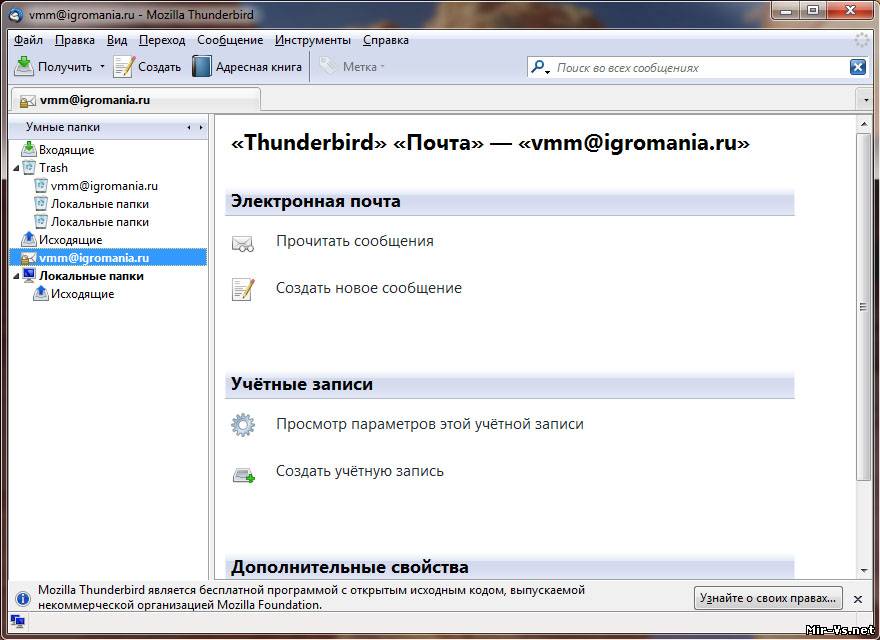Click the vertical scrollbar thumb

864,307
